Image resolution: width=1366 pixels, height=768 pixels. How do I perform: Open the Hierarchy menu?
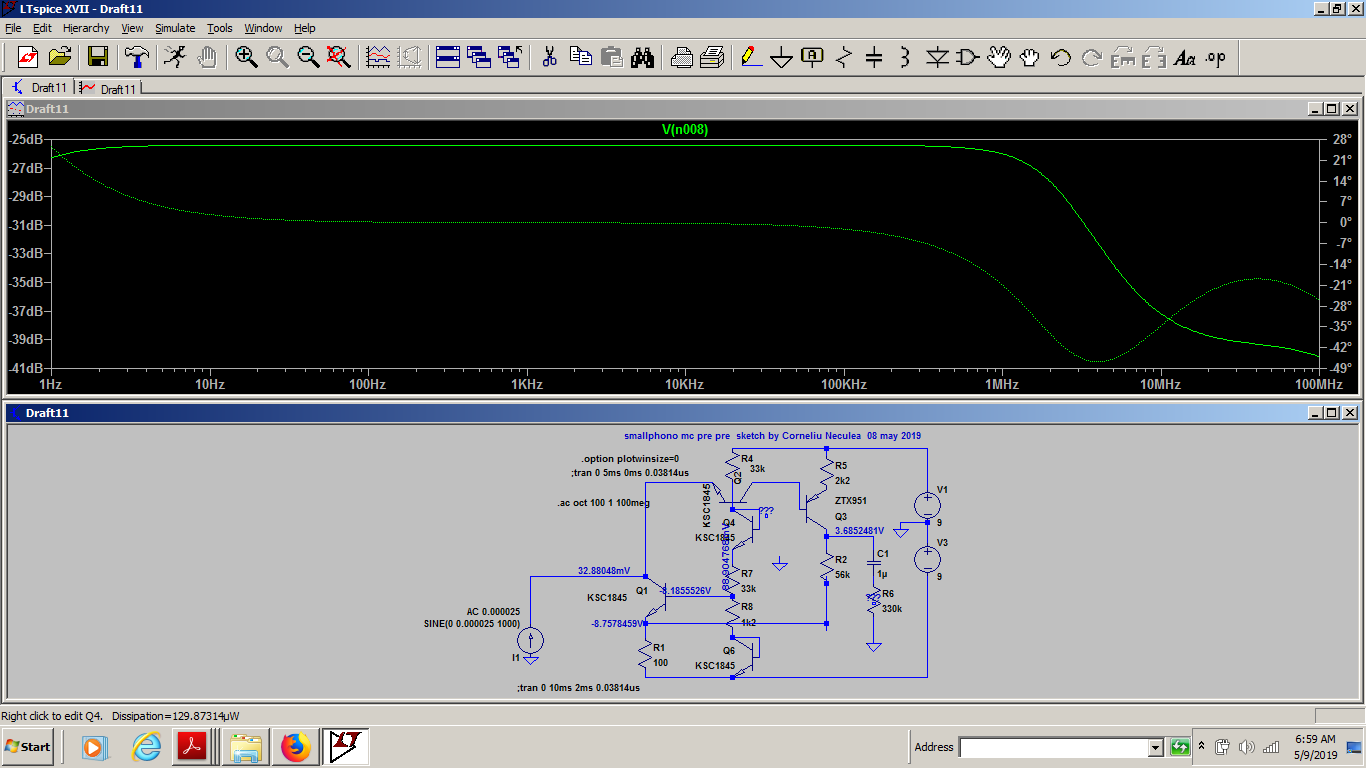tap(86, 28)
